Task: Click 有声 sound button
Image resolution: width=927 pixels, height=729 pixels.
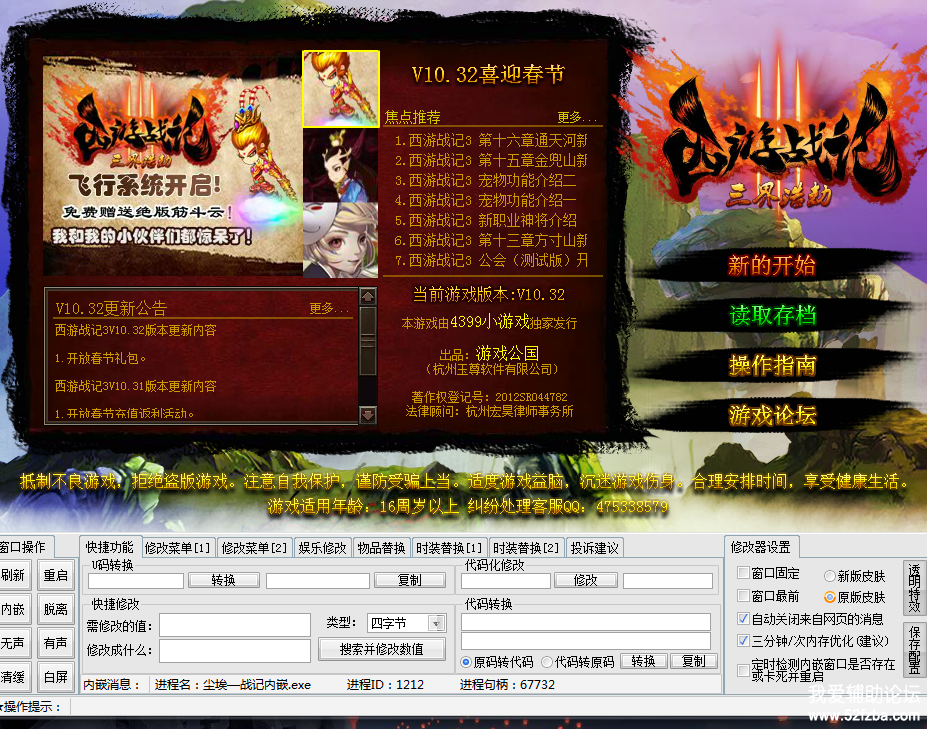Action: pyautogui.click(x=56, y=643)
